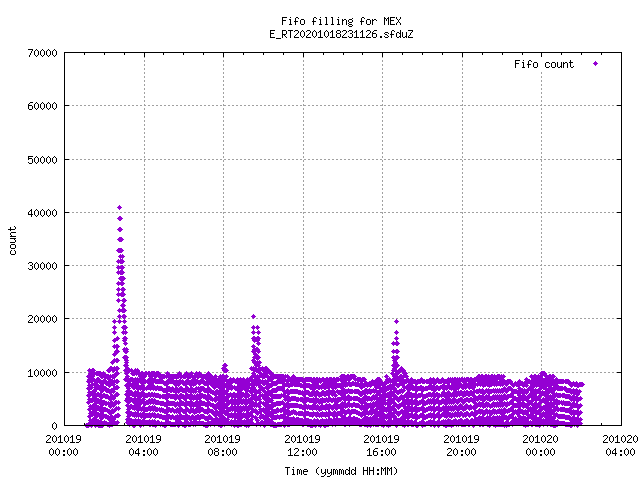Click the x-axis tick label '201019 20:00'
The height and width of the screenshot is (480, 640).
tap(462, 446)
